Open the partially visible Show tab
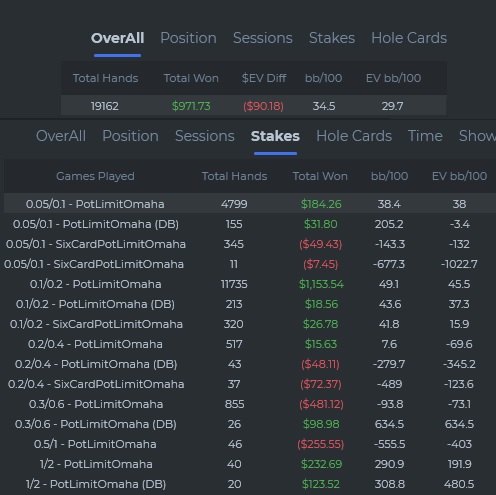The image size is (496, 495). (x=477, y=136)
